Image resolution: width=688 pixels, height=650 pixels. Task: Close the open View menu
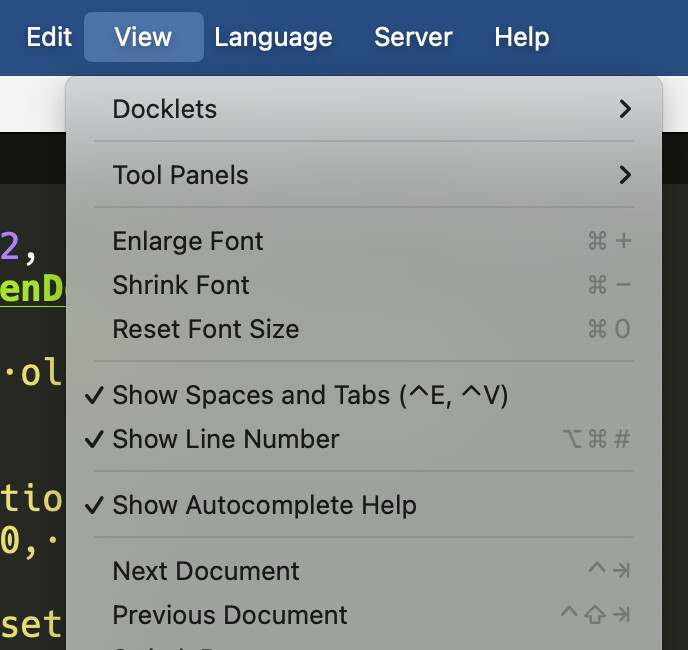pyautogui.click(x=143, y=38)
